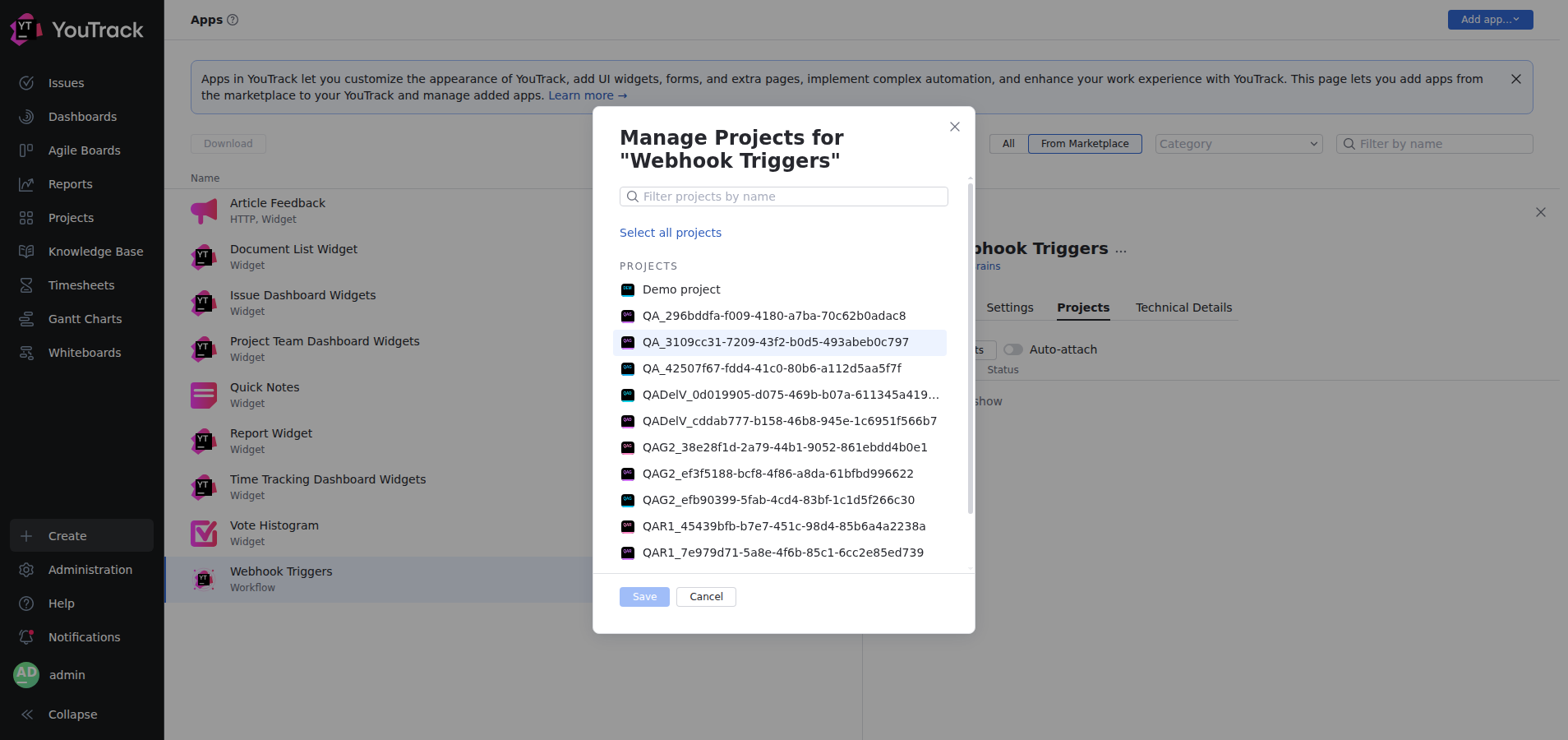Select Demo project in the list

point(780,289)
